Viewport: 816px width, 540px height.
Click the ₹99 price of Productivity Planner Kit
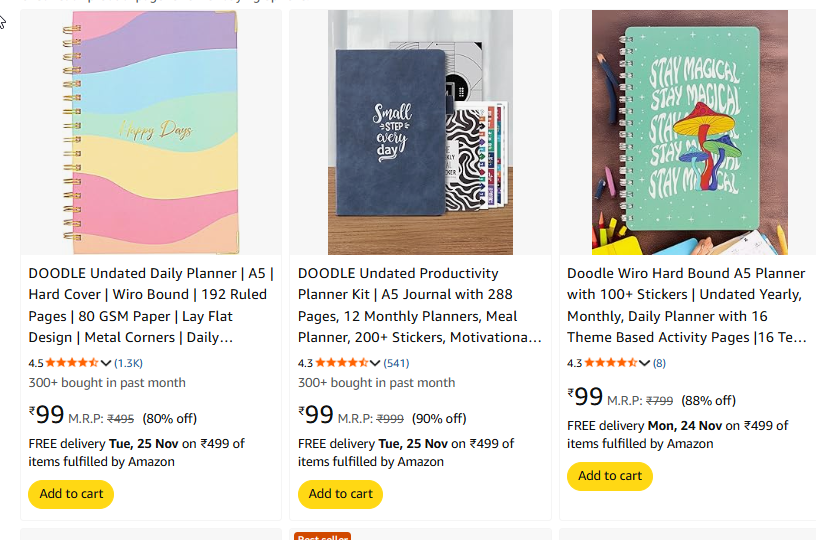point(316,415)
